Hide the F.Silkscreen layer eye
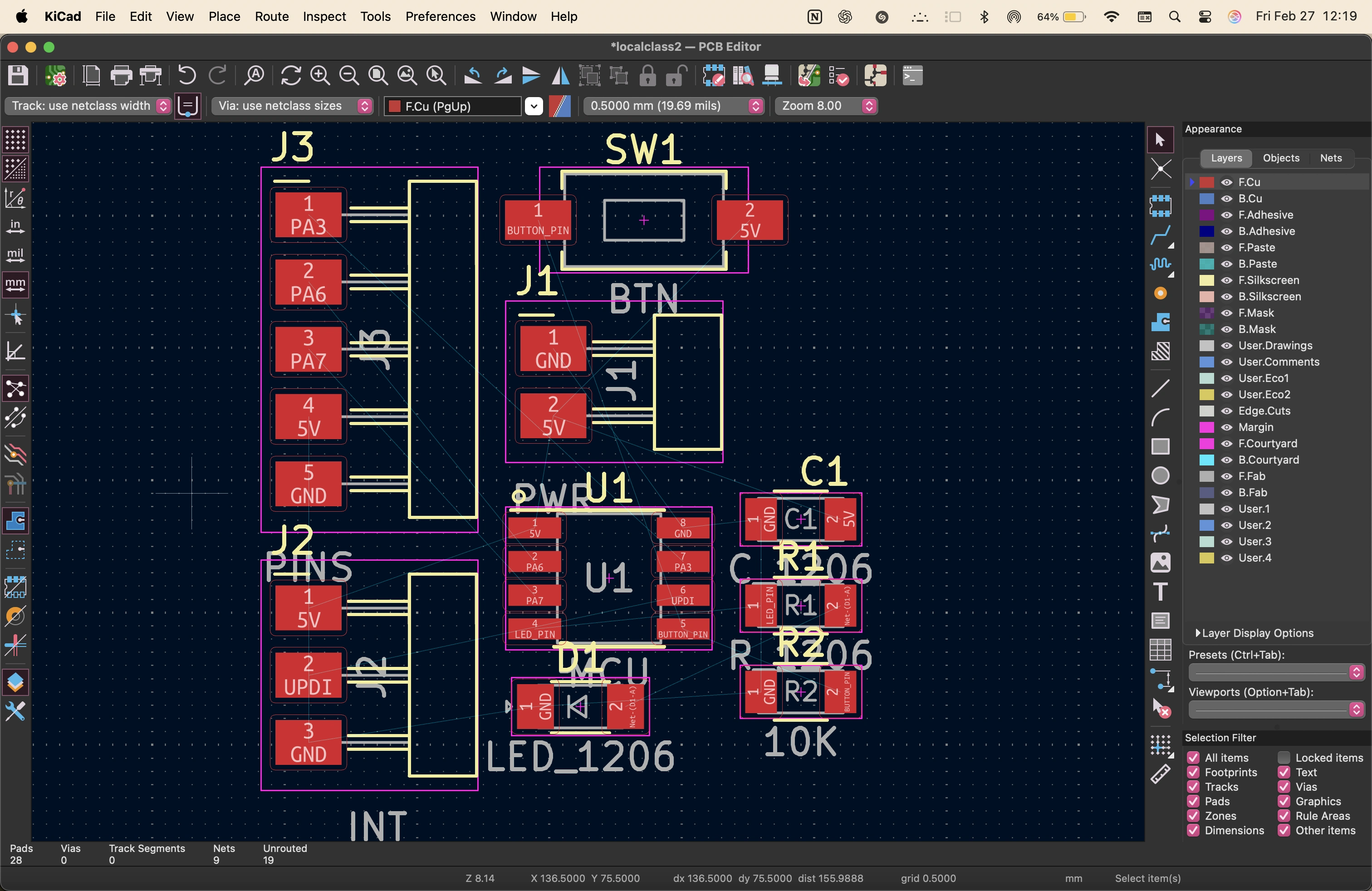1372x891 pixels. pyautogui.click(x=1227, y=280)
